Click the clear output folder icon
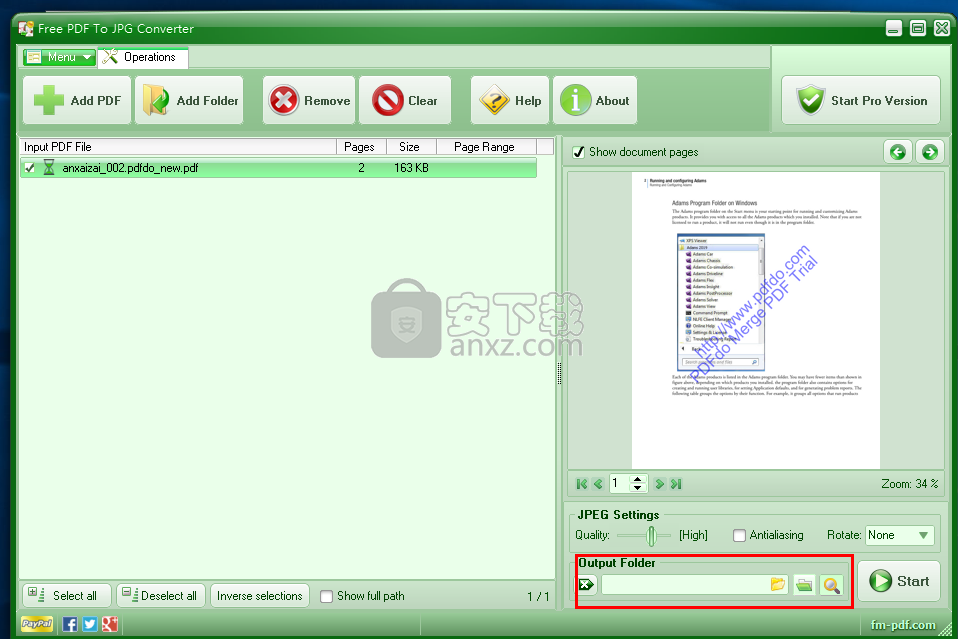958x639 pixels. (x=586, y=585)
